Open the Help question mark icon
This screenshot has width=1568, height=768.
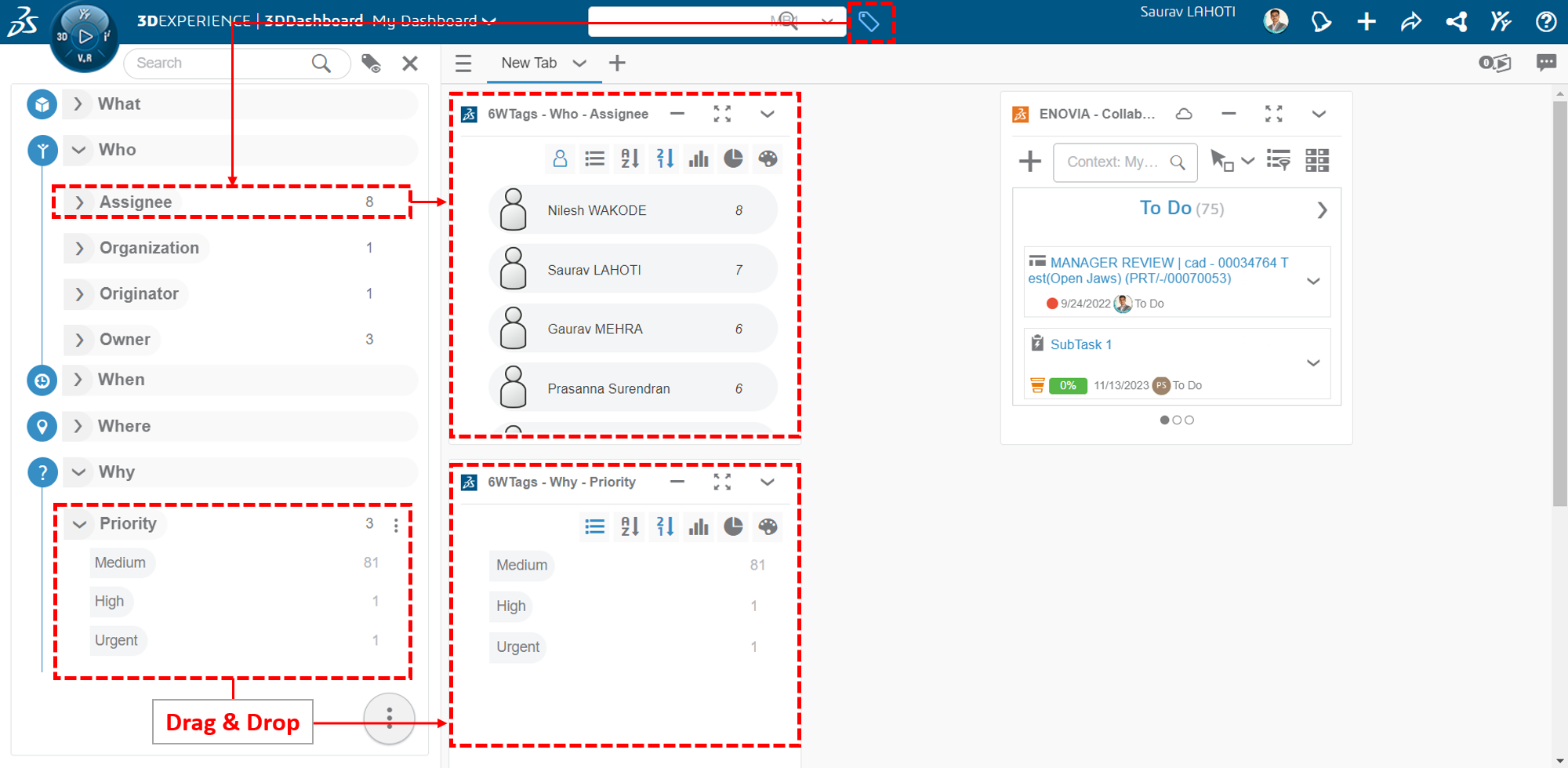1546,21
